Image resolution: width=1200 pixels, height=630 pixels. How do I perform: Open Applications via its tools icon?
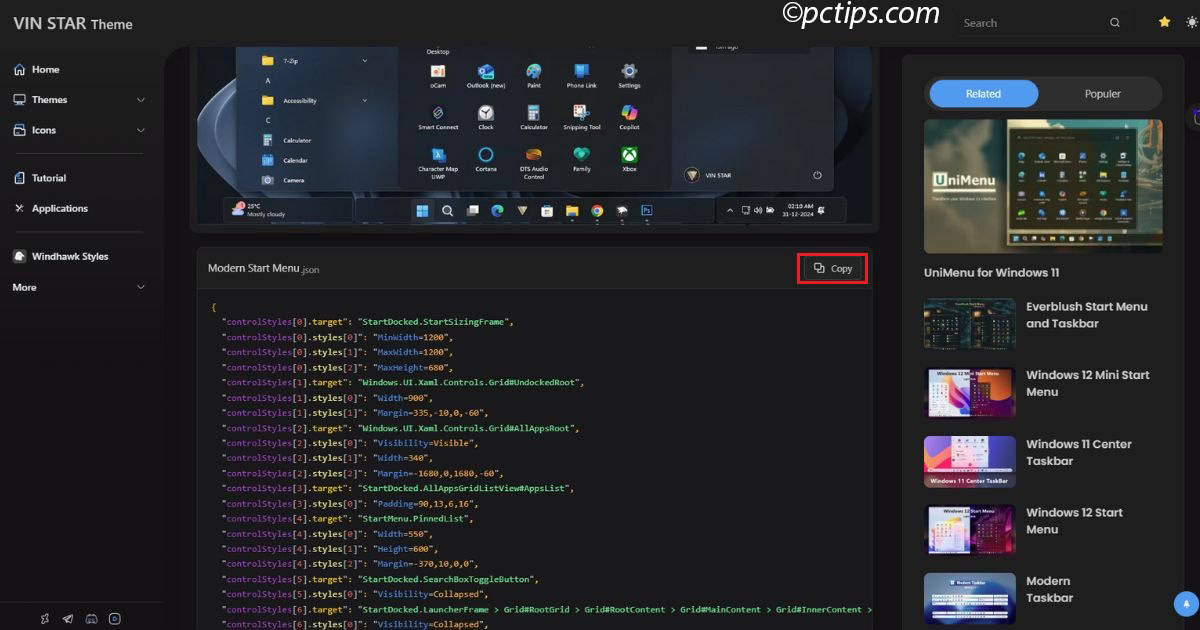click(x=19, y=208)
